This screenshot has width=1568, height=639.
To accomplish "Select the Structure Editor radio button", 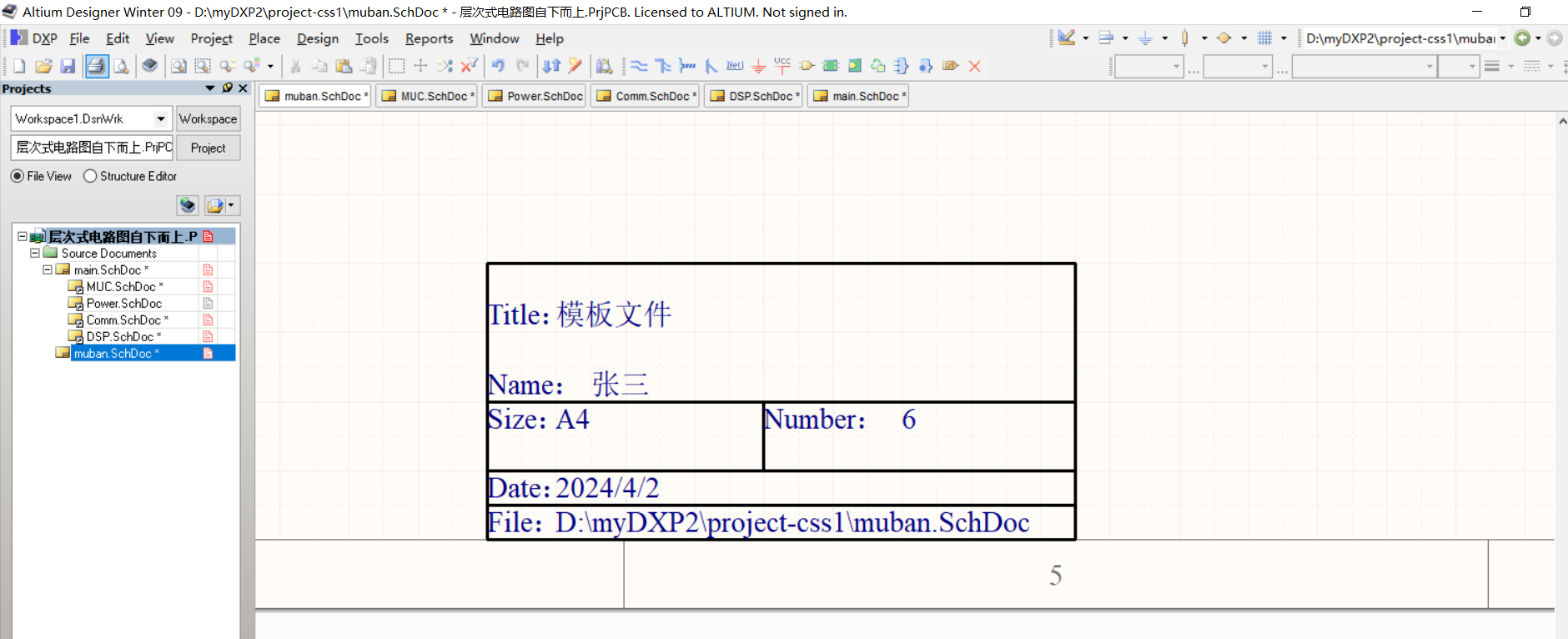I will (90, 176).
